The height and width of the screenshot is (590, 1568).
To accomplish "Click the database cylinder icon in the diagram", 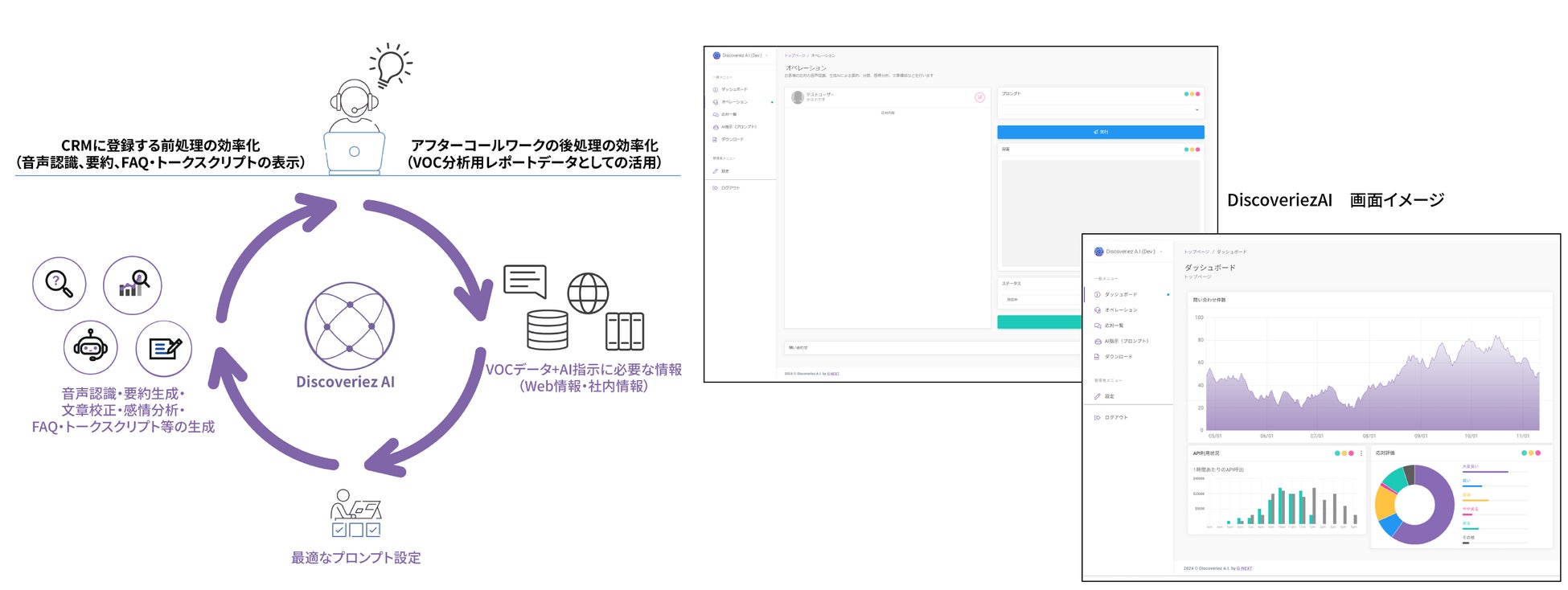I will tap(548, 330).
